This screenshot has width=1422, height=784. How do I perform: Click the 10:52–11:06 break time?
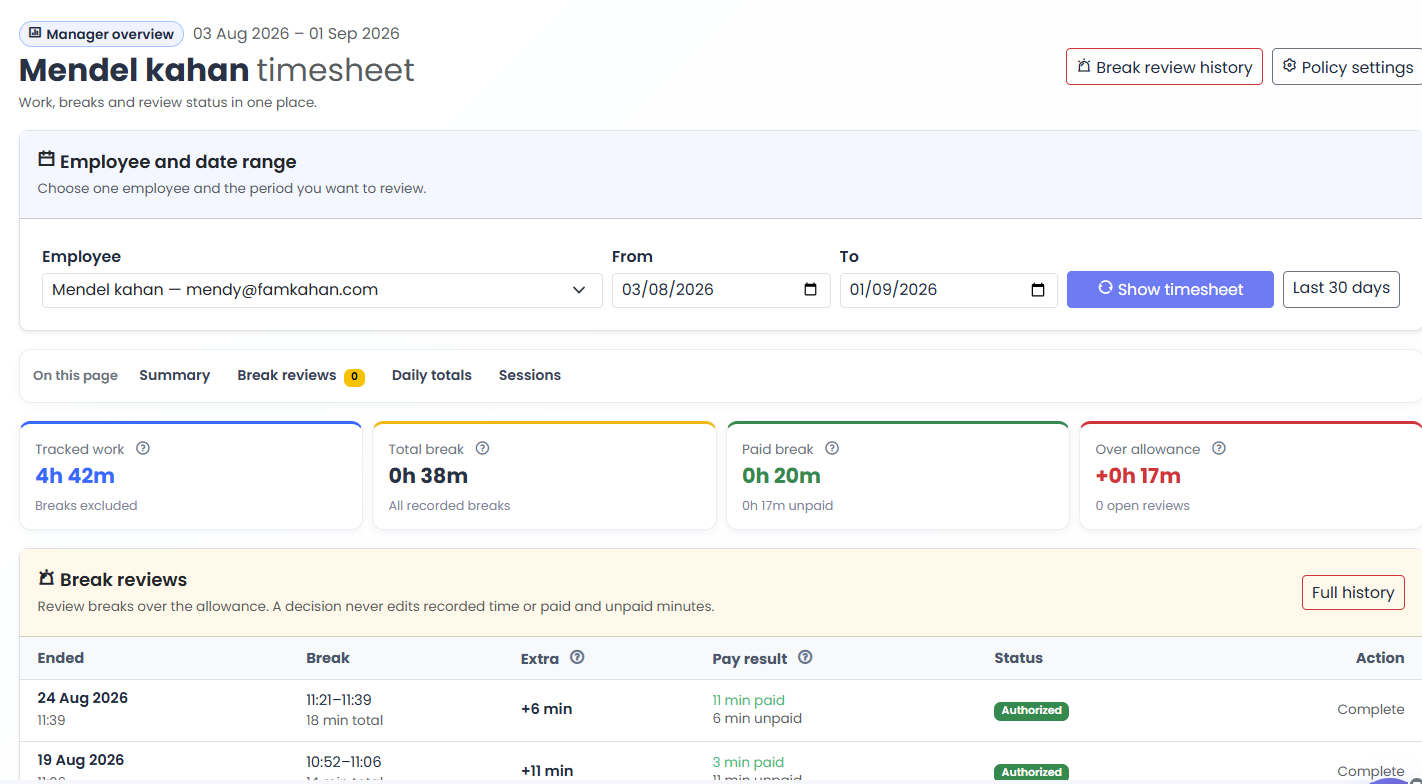click(x=344, y=762)
